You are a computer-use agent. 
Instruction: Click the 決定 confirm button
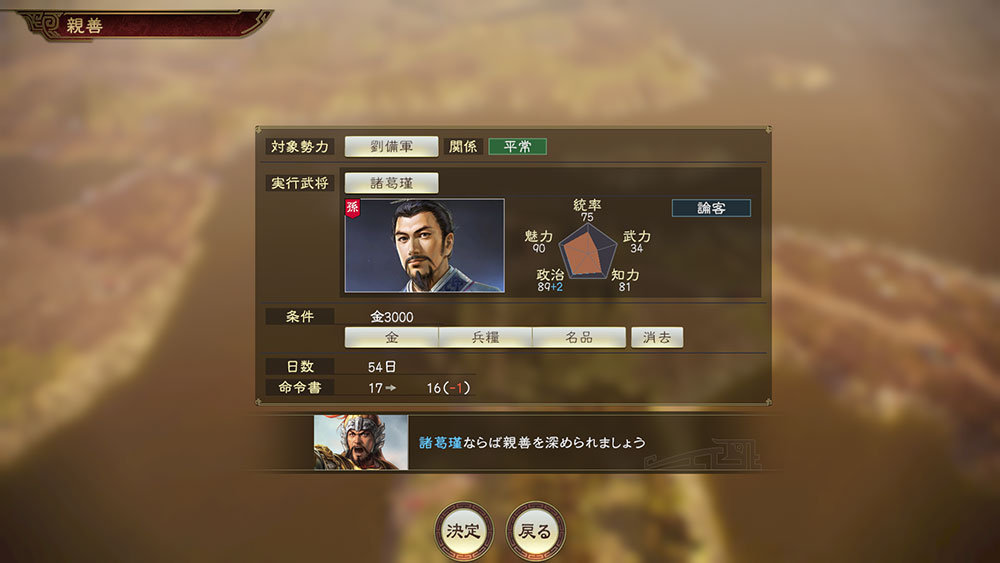point(464,530)
